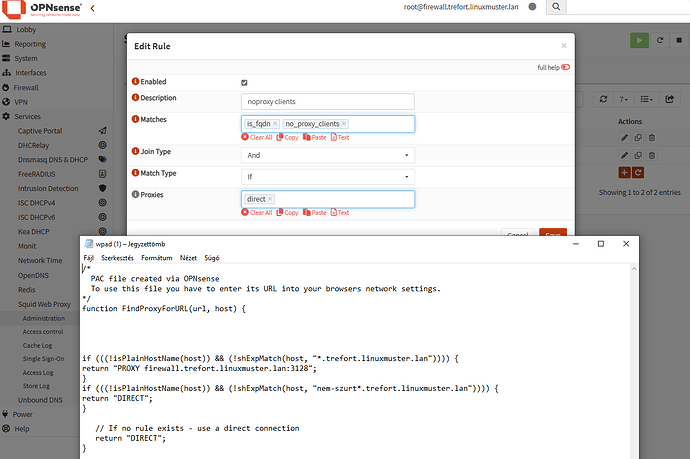Click Clear All under Matches

click(x=257, y=137)
